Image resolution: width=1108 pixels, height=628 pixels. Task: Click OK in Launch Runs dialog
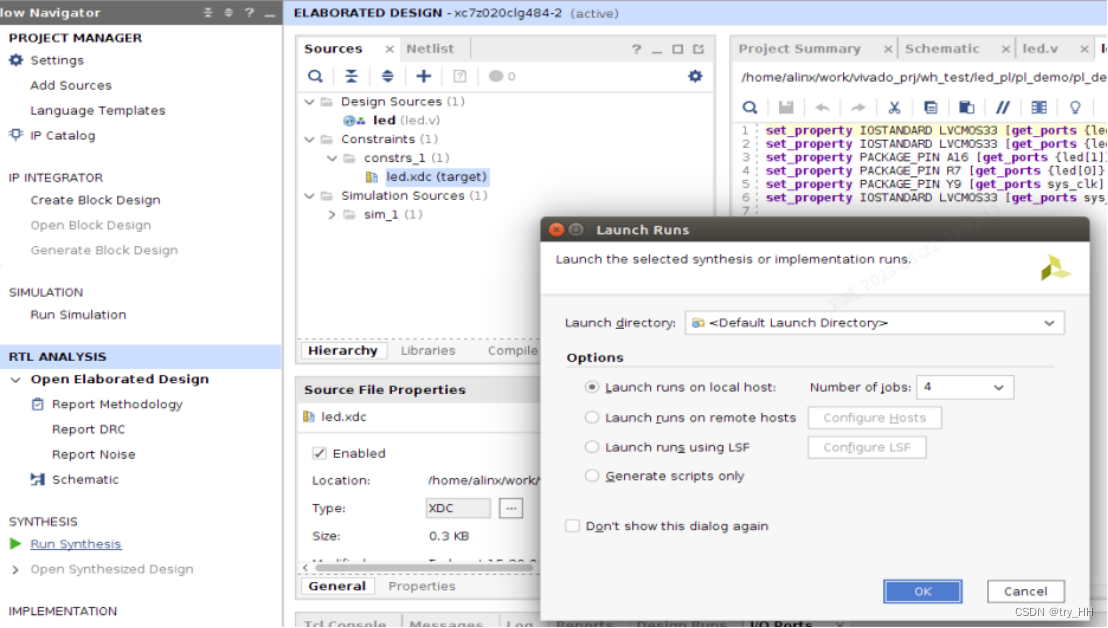click(922, 591)
